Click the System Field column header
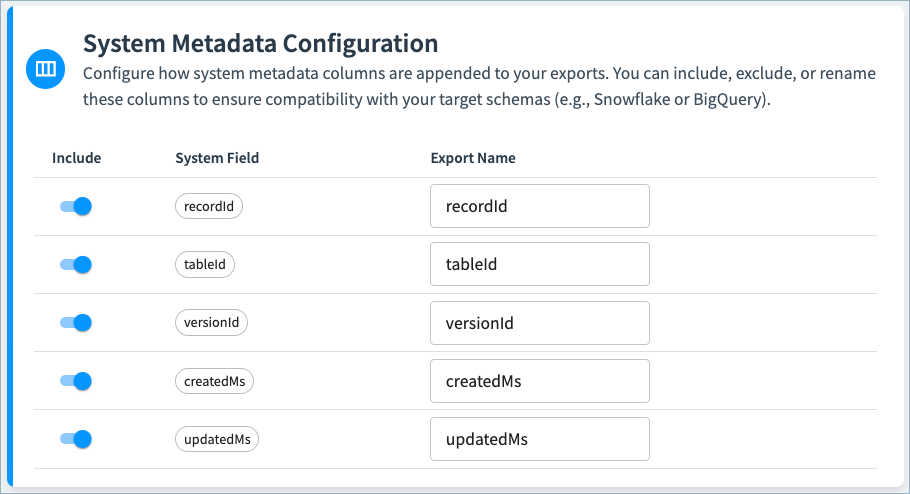The width and height of the screenshot is (910, 494). click(x=217, y=158)
